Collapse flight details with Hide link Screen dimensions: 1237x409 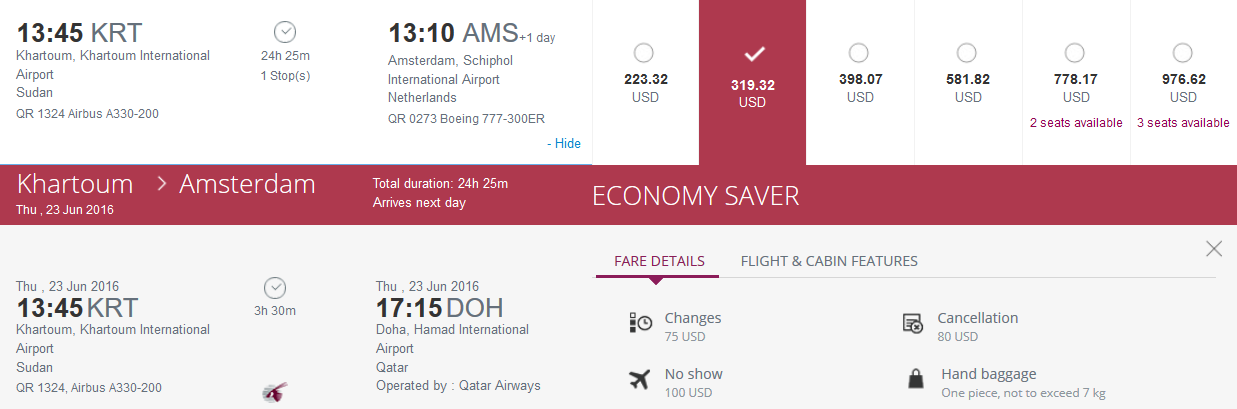pos(564,143)
